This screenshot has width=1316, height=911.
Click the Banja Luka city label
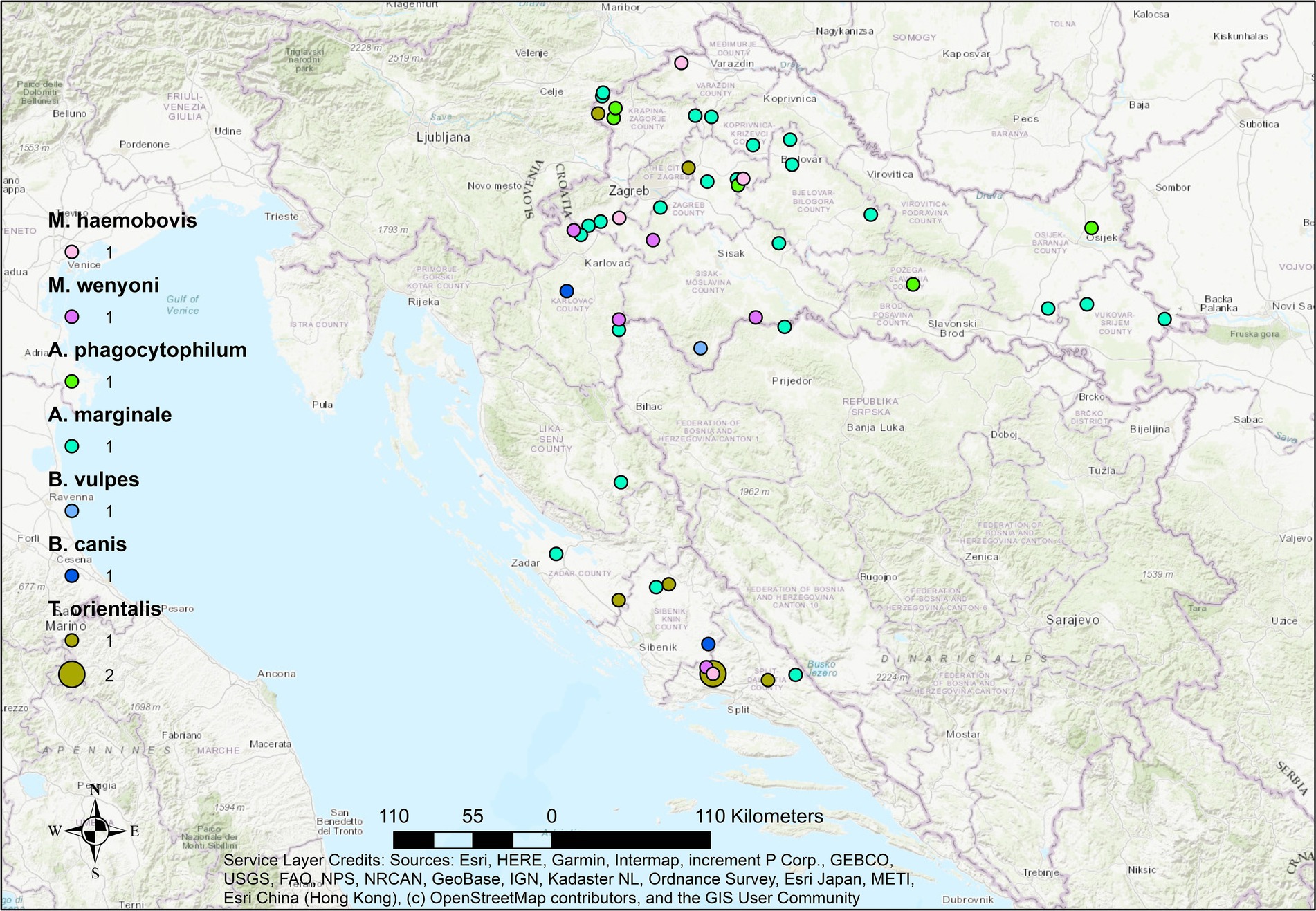[x=875, y=427]
